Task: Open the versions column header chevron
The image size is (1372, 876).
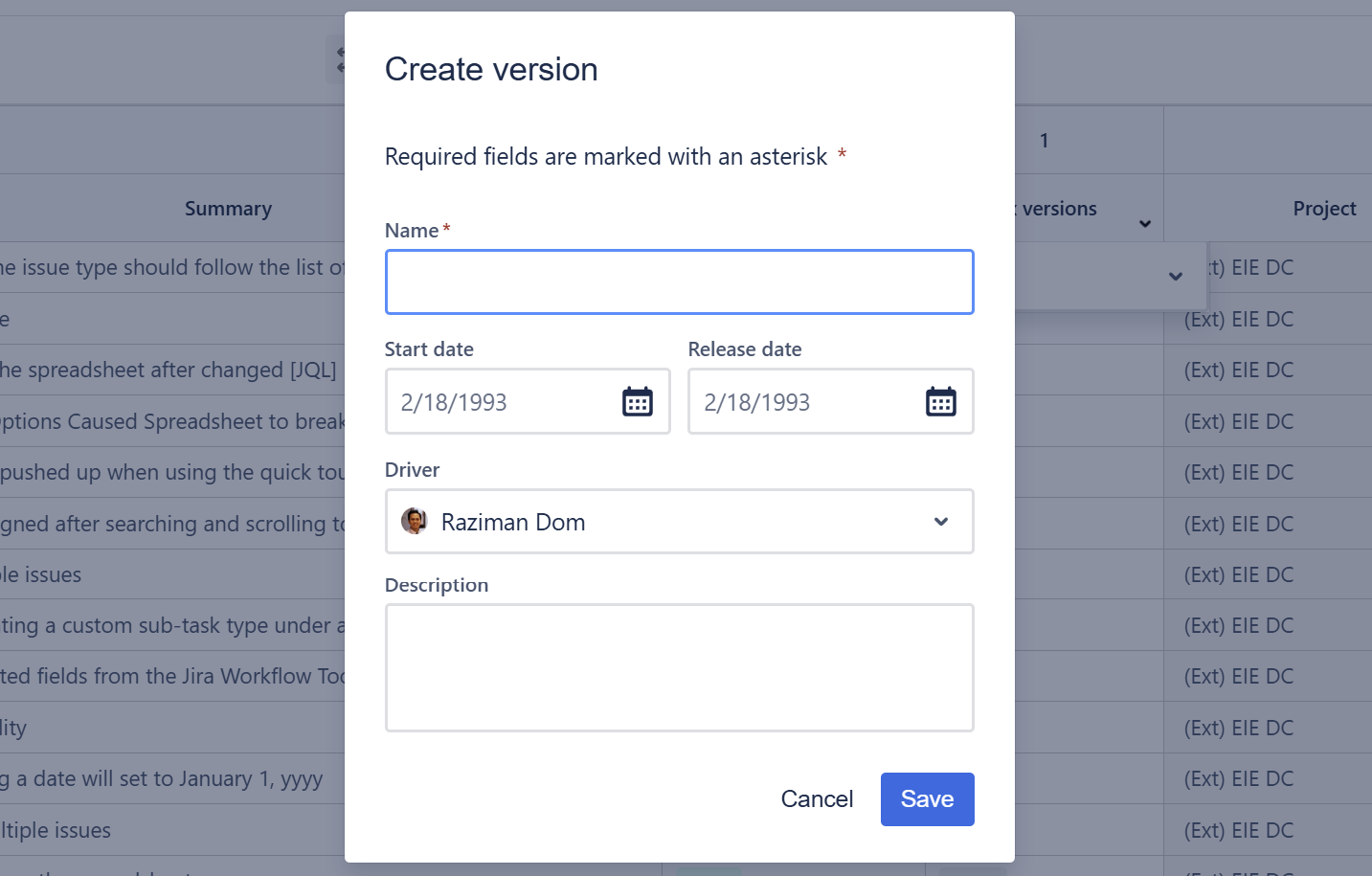Action: tap(1144, 224)
